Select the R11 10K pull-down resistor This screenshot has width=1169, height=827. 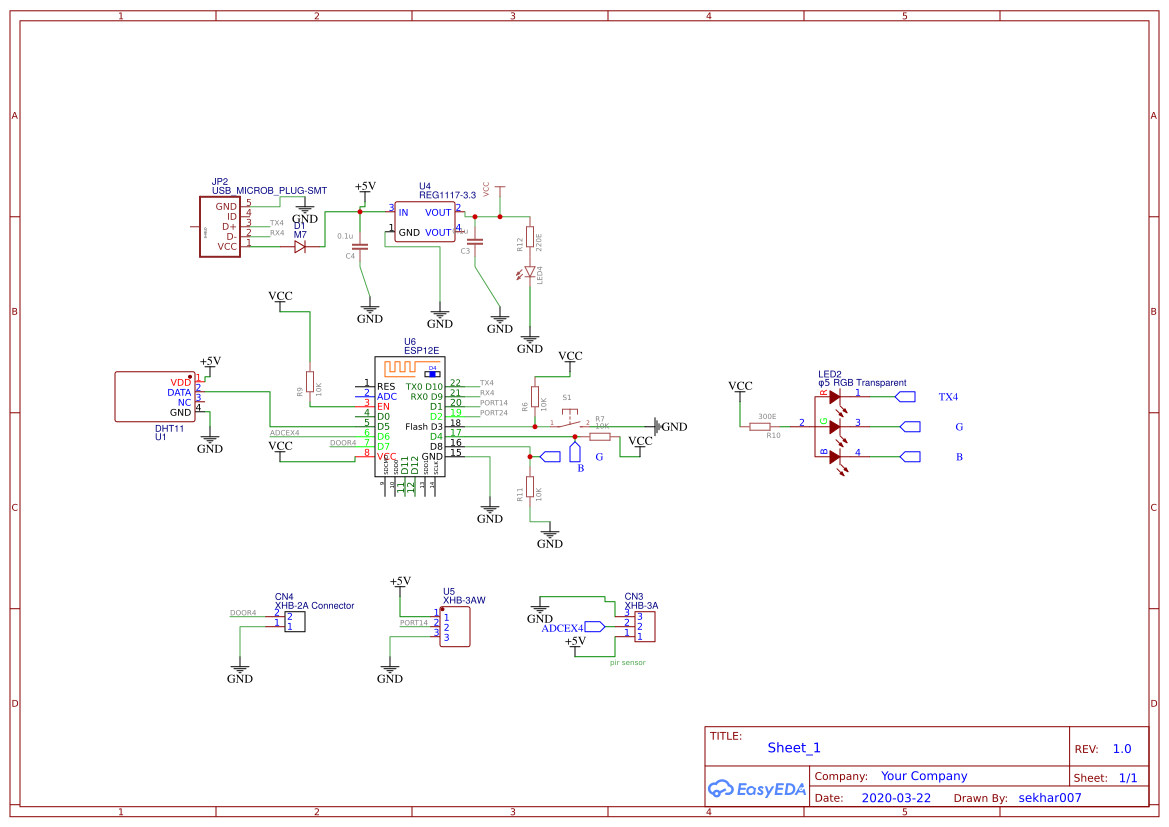click(x=530, y=487)
